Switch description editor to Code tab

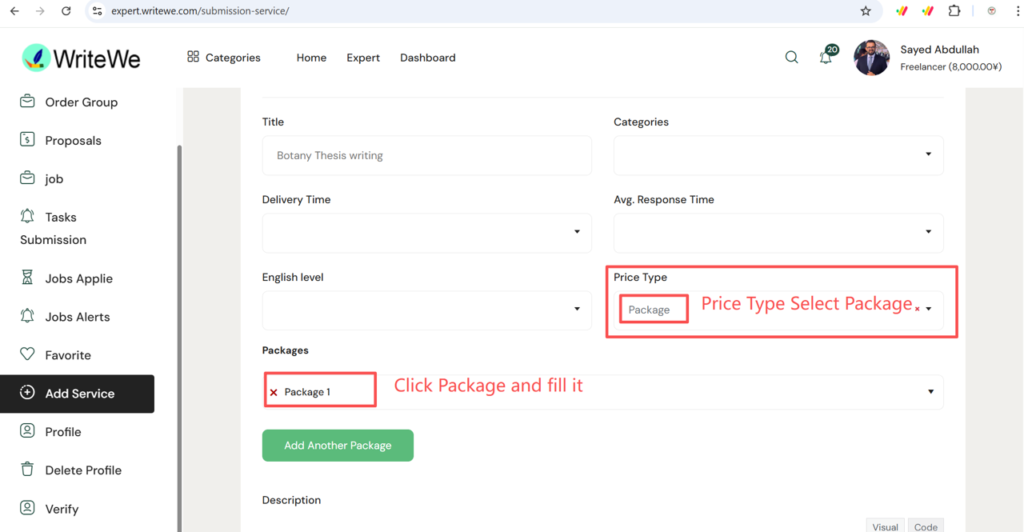point(925,526)
